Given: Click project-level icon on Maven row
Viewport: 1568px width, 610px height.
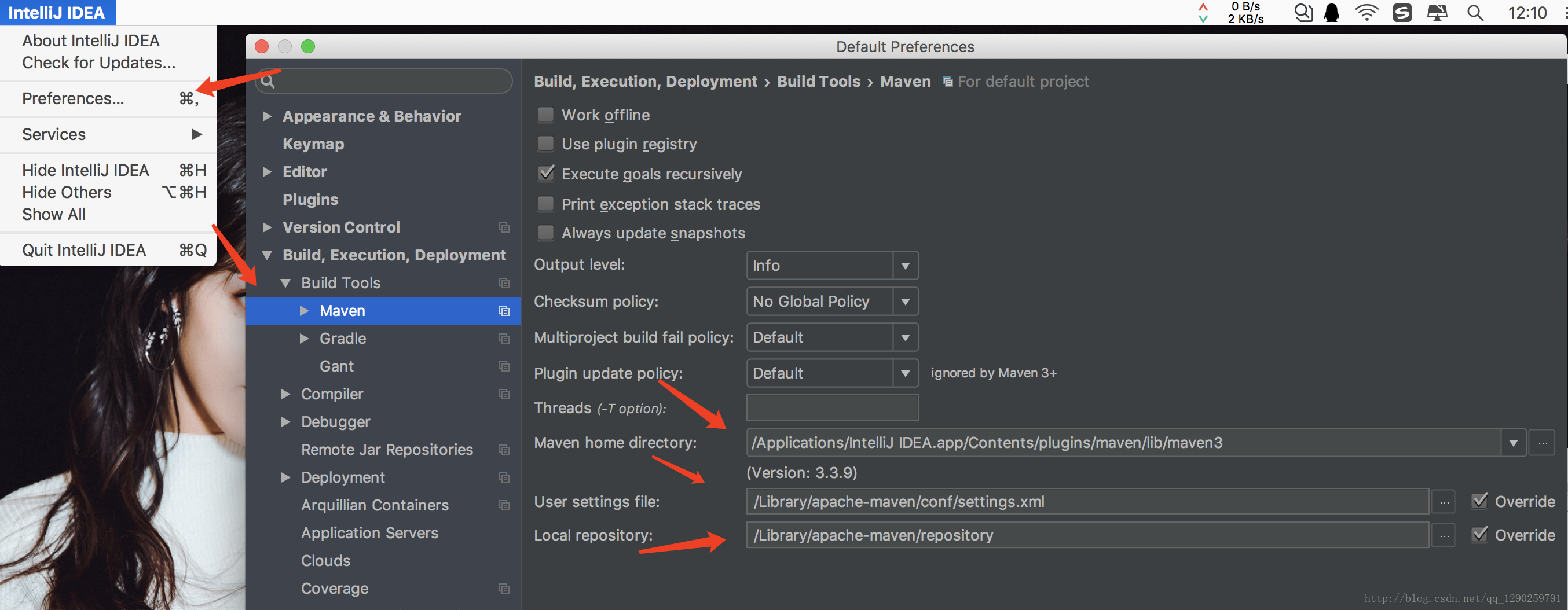Looking at the screenshot, I should [x=504, y=311].
